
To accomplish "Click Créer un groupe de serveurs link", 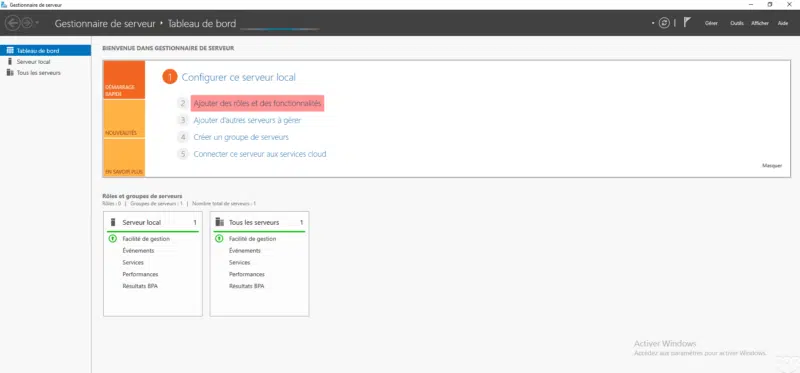I will tap(241, 137).
